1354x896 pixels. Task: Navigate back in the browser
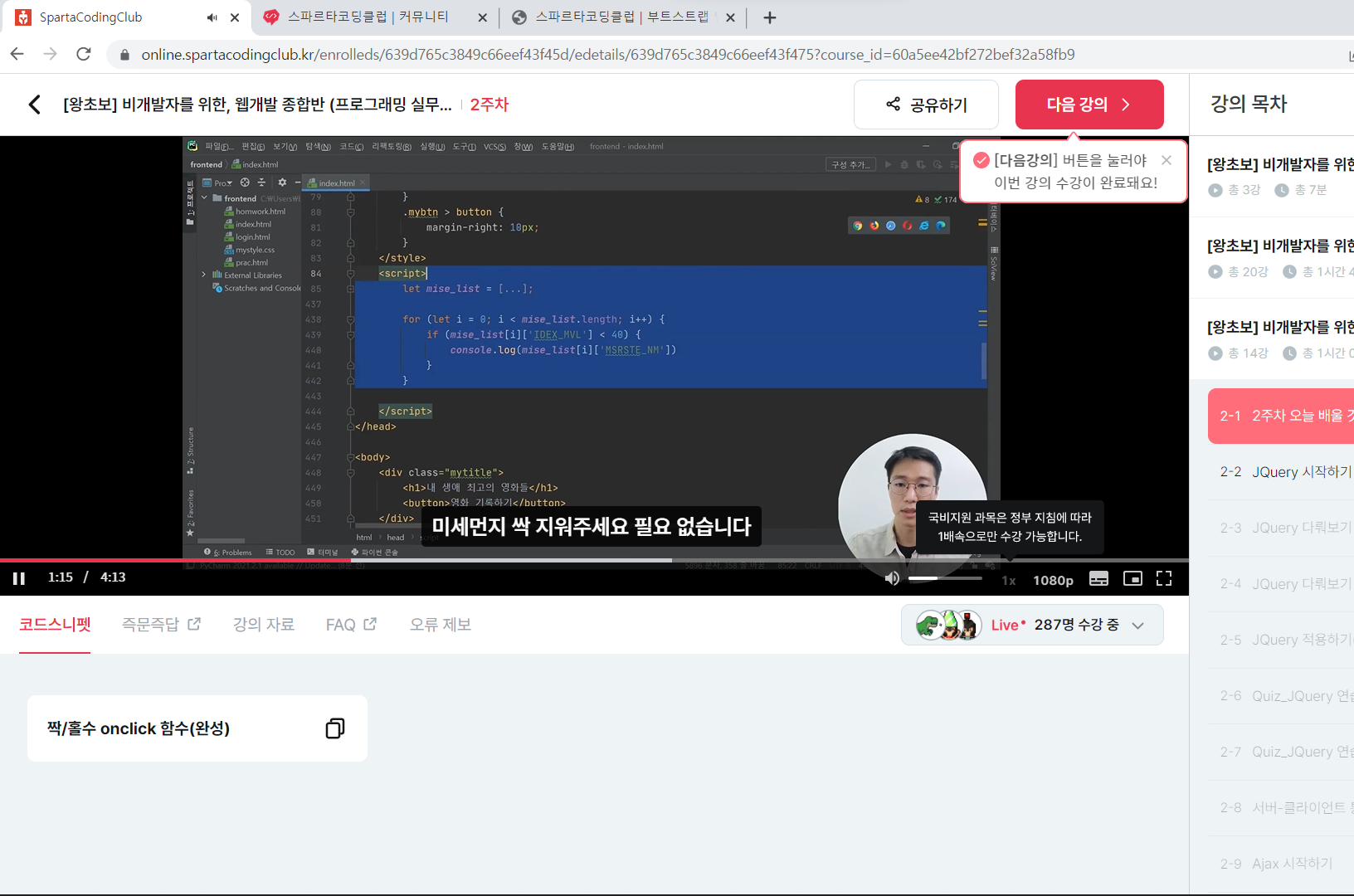[17, 54]
